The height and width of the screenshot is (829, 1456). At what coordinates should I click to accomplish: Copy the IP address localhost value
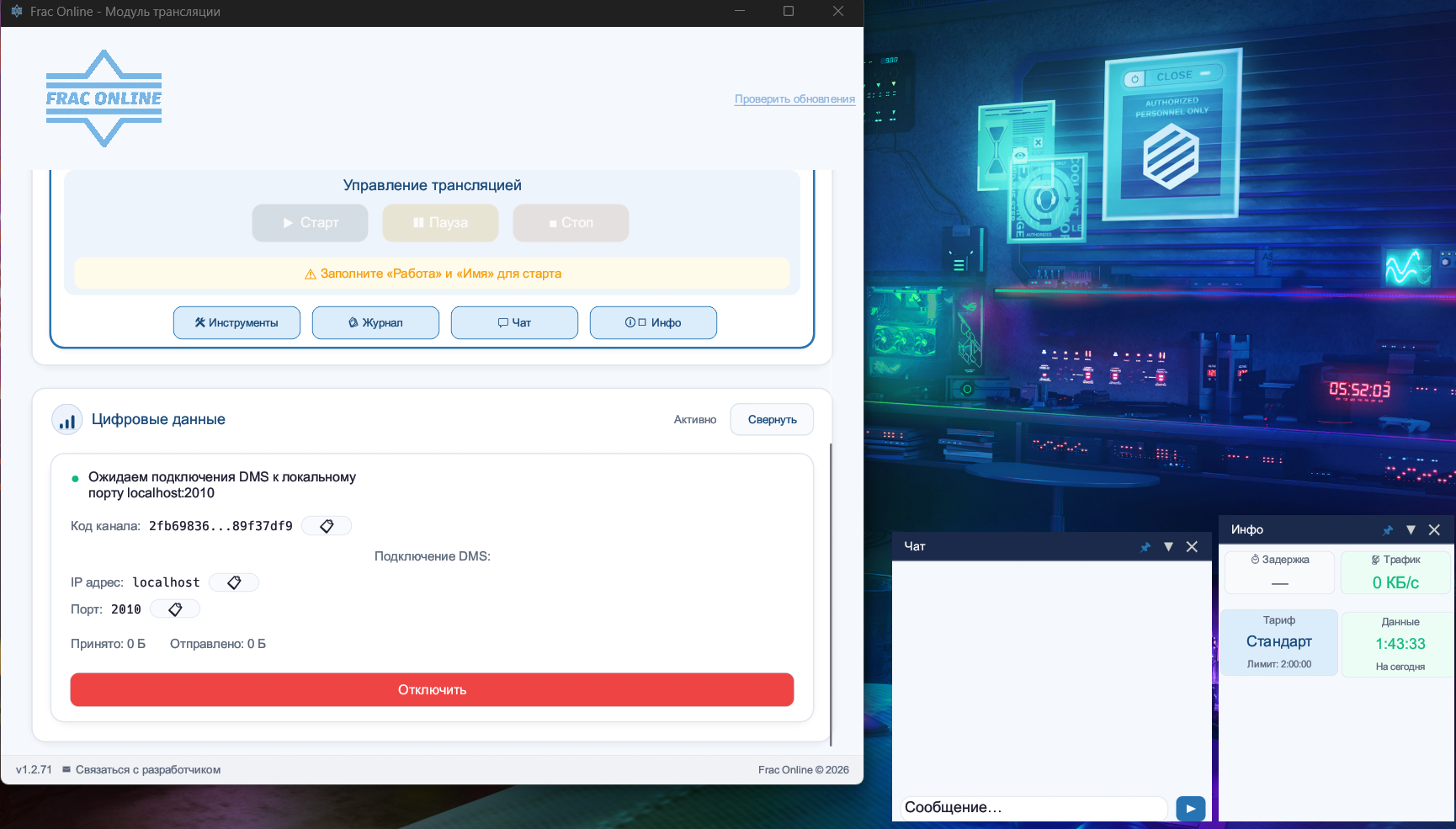coord(234,582)
